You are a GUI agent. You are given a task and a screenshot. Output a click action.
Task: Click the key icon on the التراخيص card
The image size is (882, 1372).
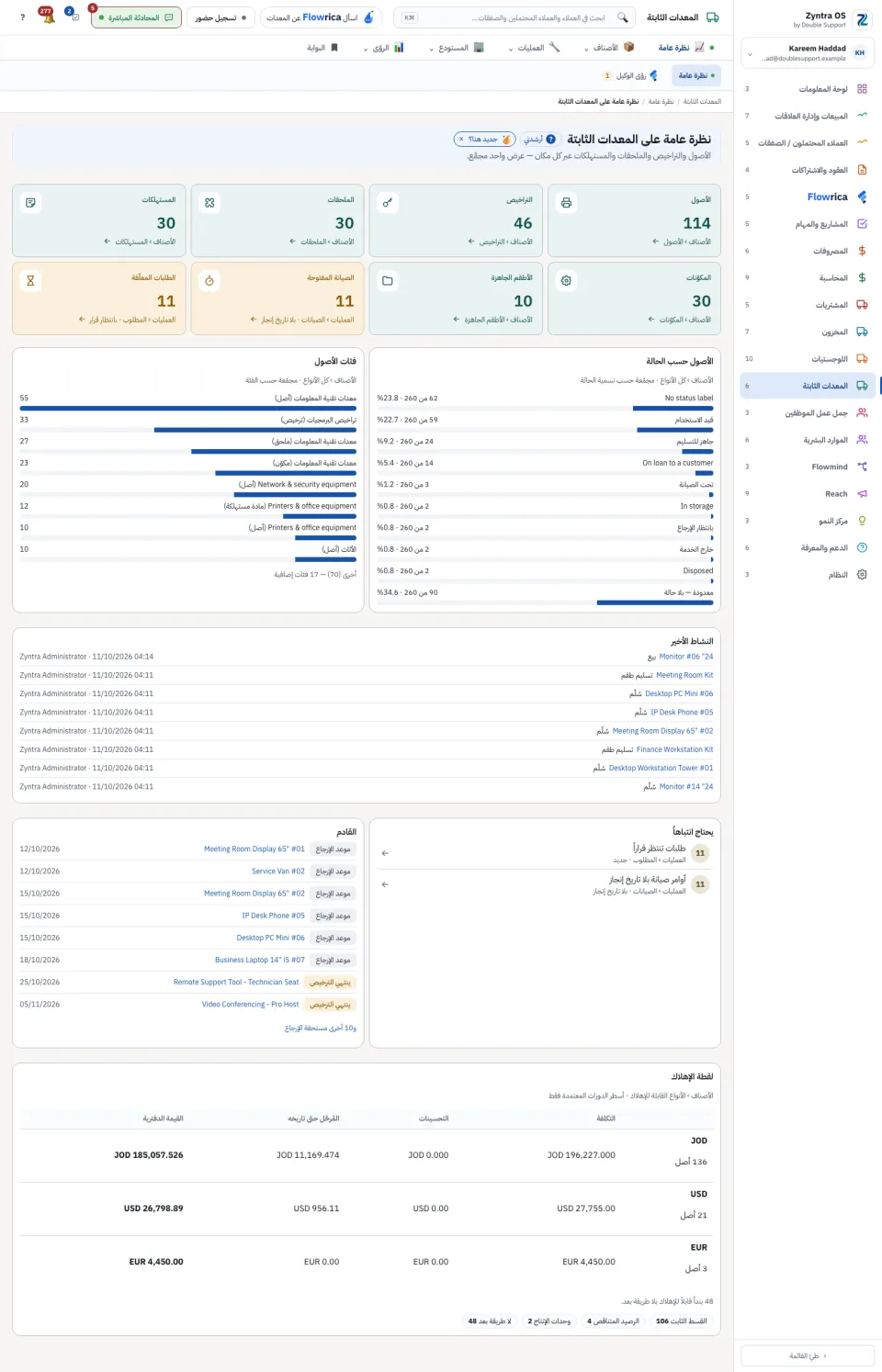(x=388, y=203)
